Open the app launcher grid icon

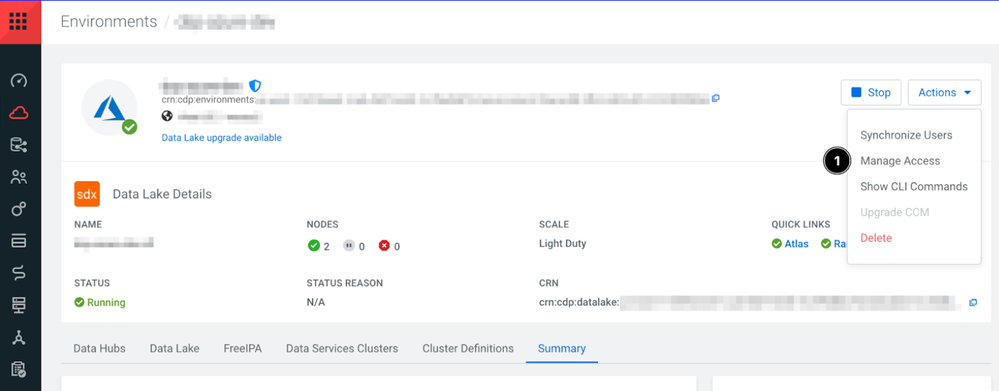tap(18, 21)
